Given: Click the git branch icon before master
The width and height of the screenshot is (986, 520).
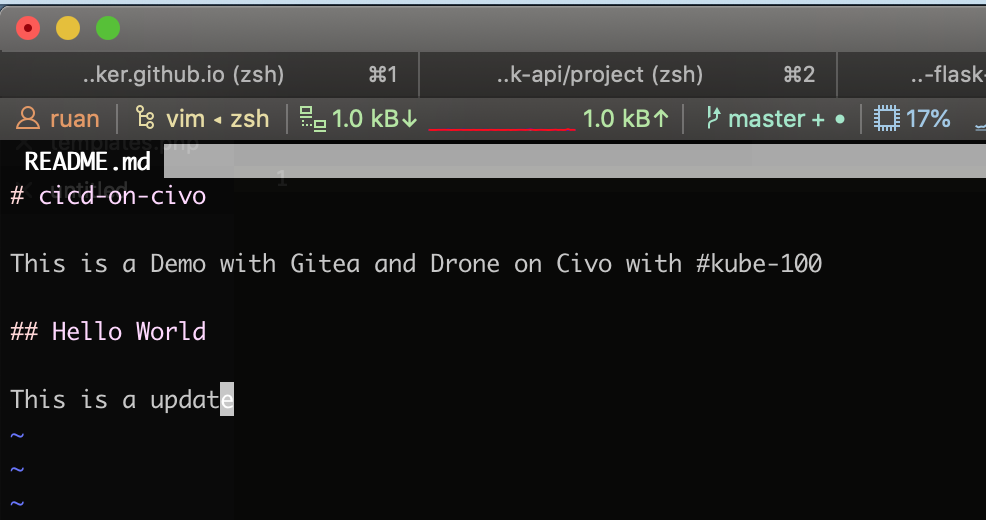Looking at the screenshot, I should [712, 118].
